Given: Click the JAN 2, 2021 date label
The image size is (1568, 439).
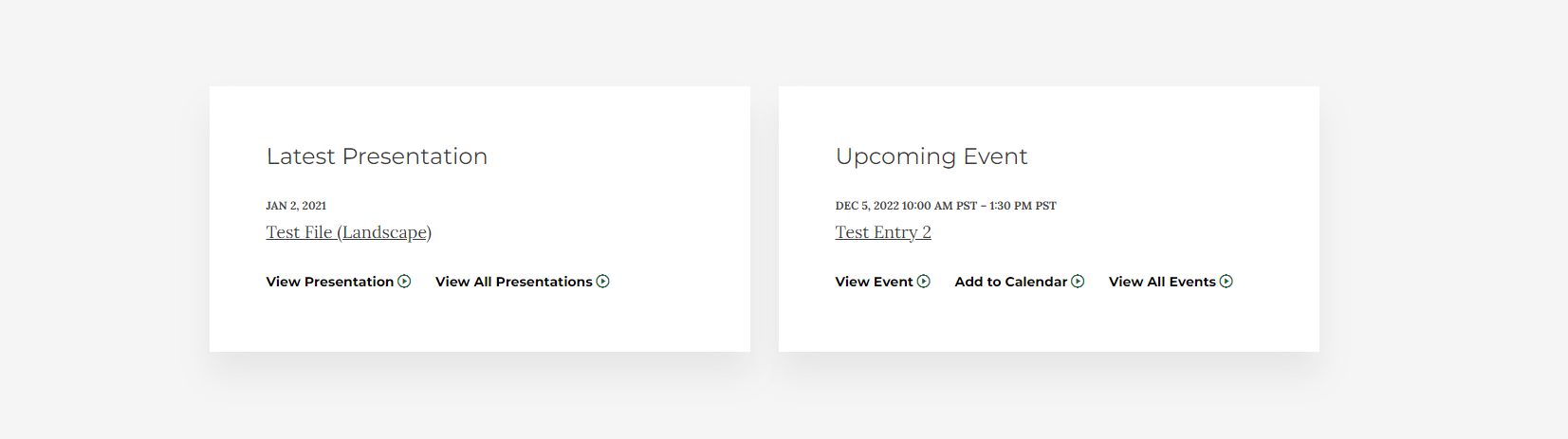Looking at the screenshot, I should tap(296, 206).
